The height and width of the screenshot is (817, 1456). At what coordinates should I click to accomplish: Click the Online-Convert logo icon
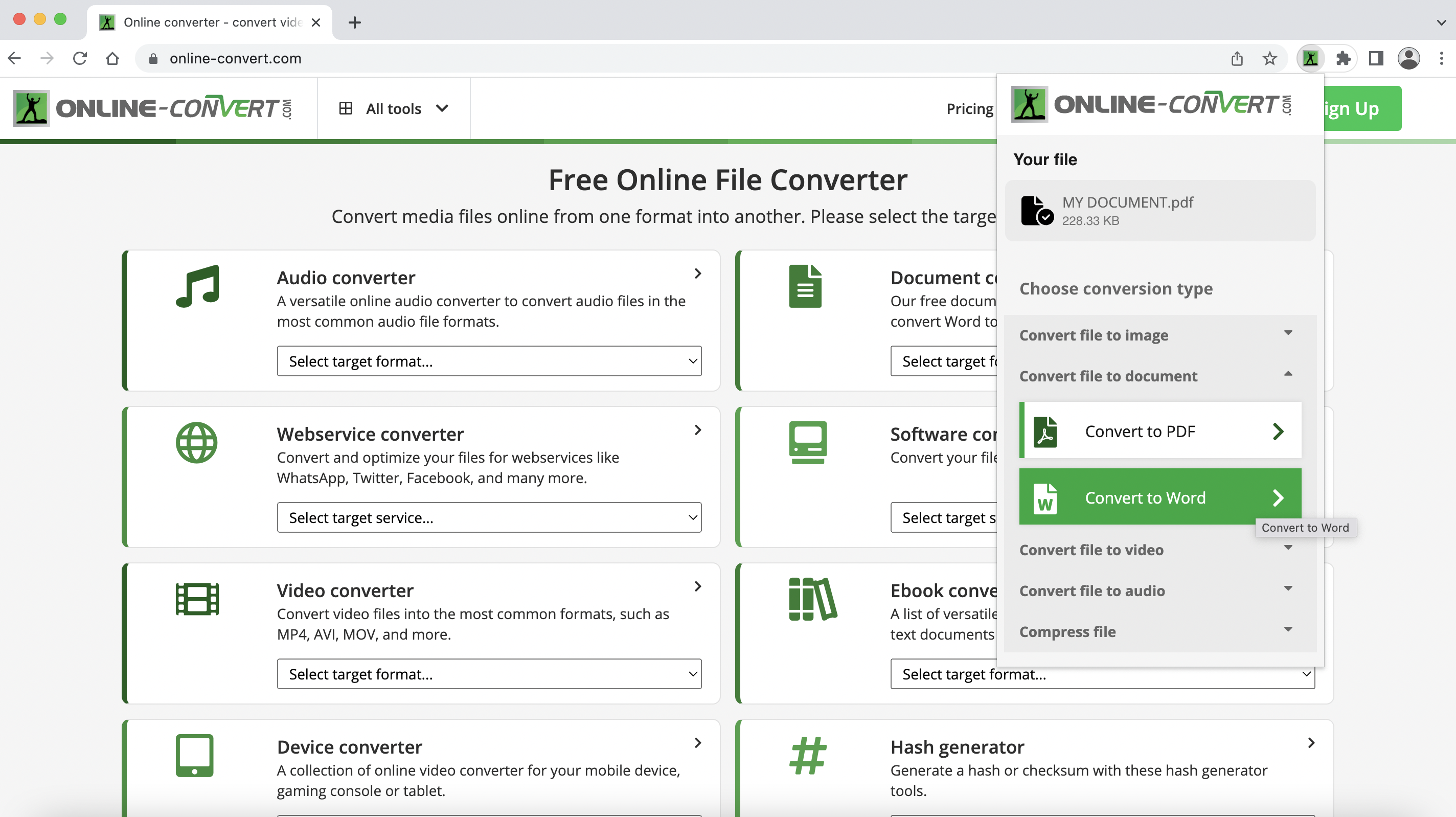pyautogui.click(x=30, y=108)
